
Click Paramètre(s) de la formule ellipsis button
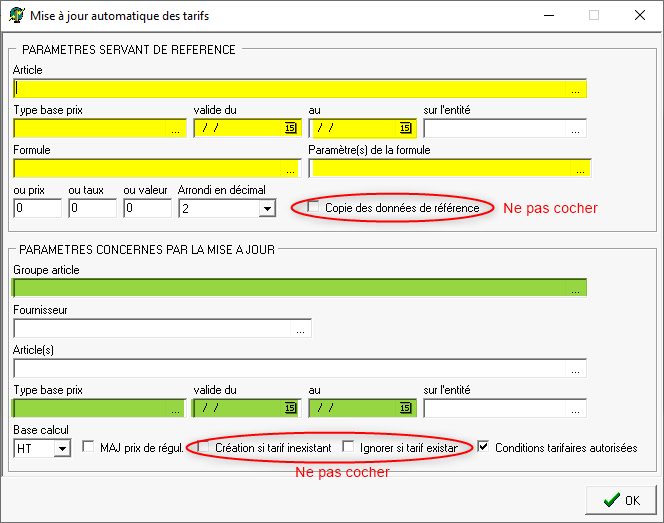[576, 169]
